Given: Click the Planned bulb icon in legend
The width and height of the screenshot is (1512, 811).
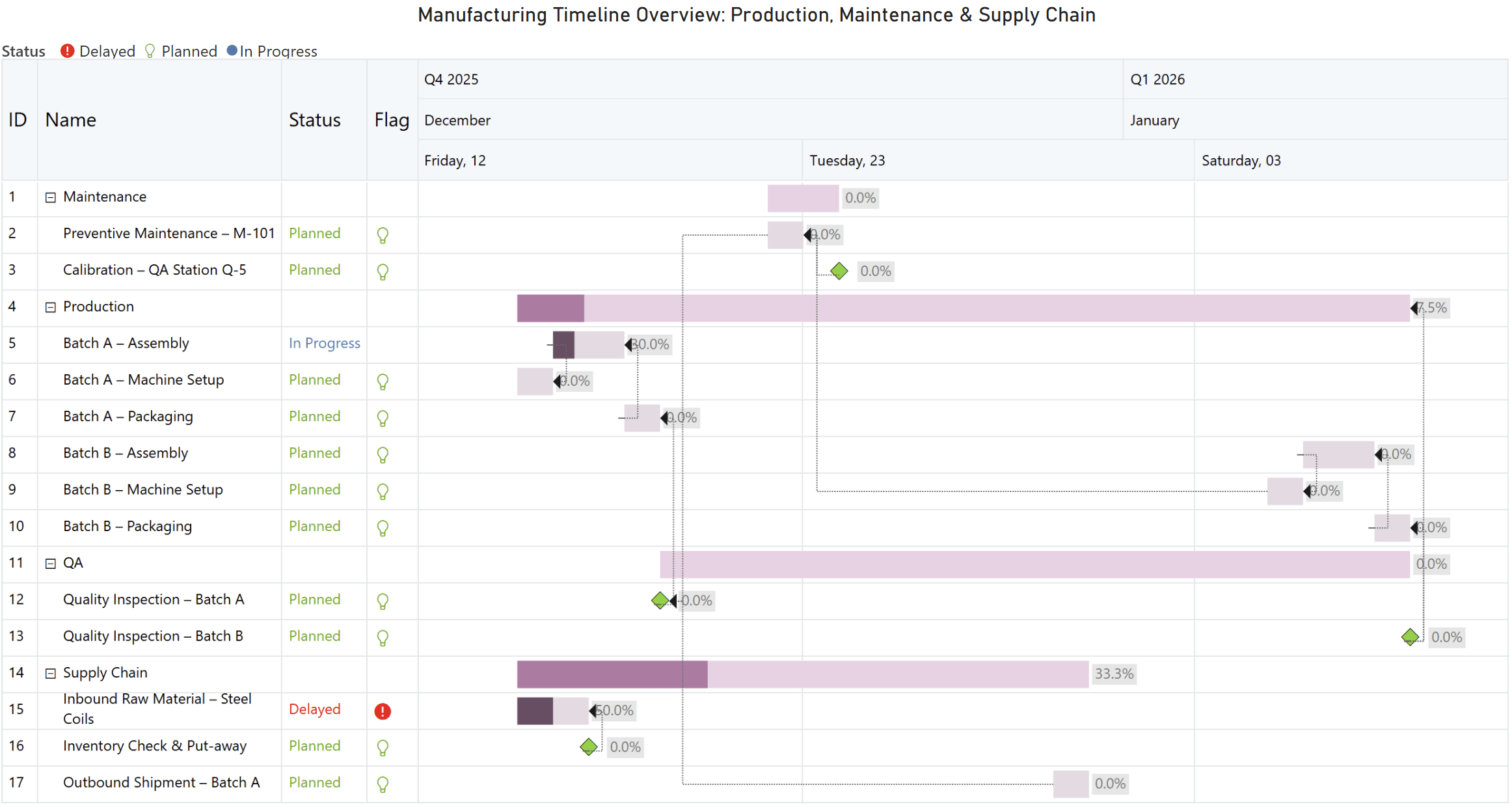Looking at the screenshot, I should (150, 51).
